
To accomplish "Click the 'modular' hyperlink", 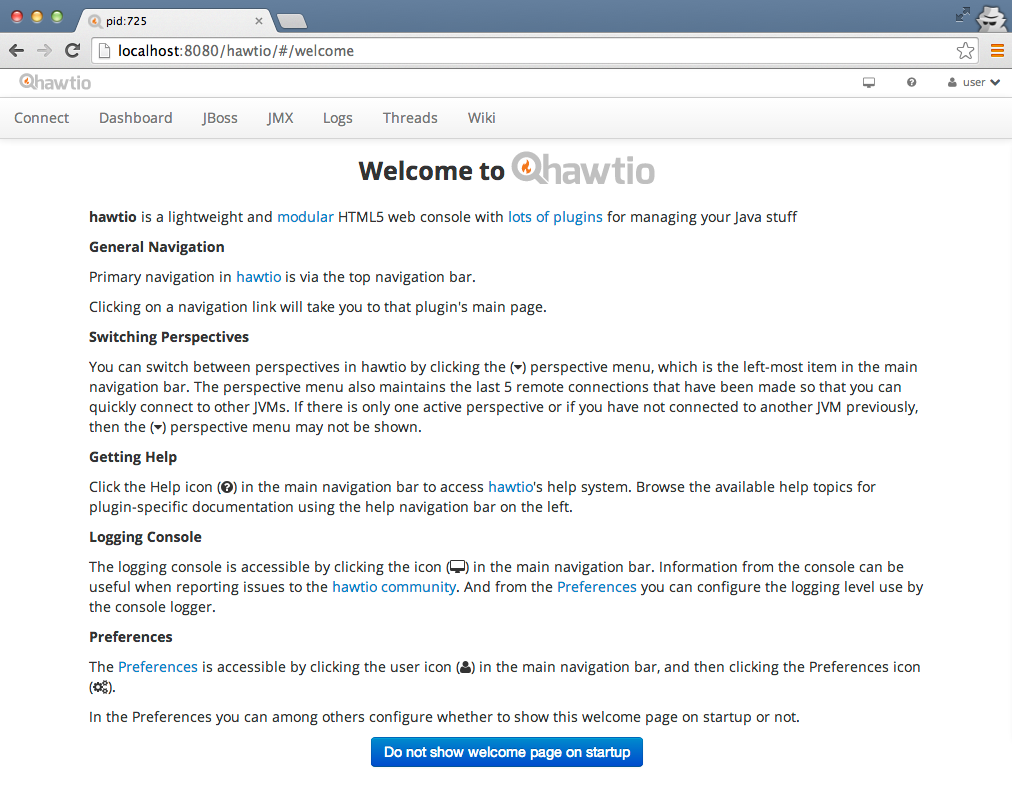I will (305, 217).
